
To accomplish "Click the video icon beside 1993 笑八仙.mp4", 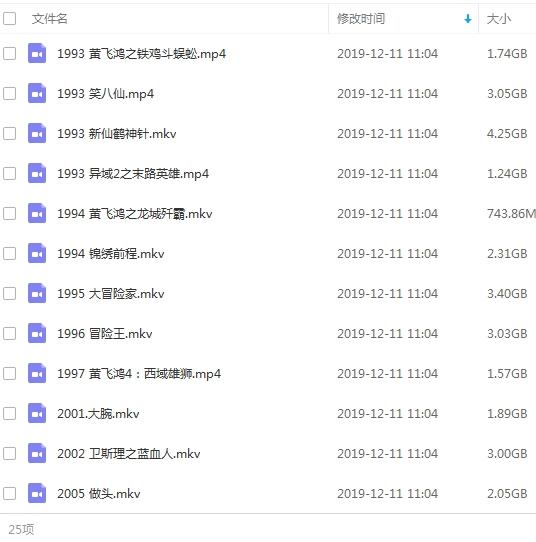I will tap(37, 93).
